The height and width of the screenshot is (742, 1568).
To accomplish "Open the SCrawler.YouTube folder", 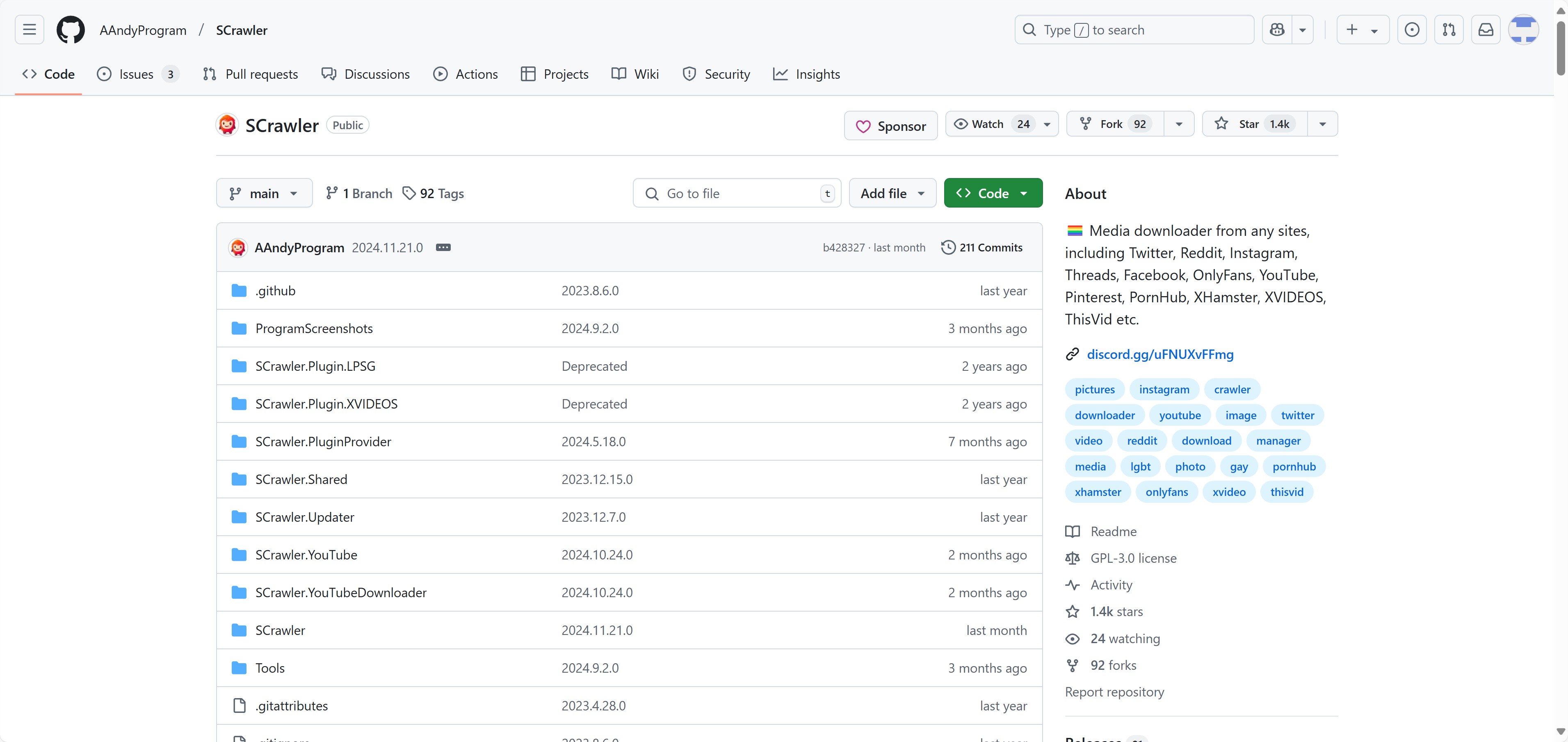I will pos(306,555).
